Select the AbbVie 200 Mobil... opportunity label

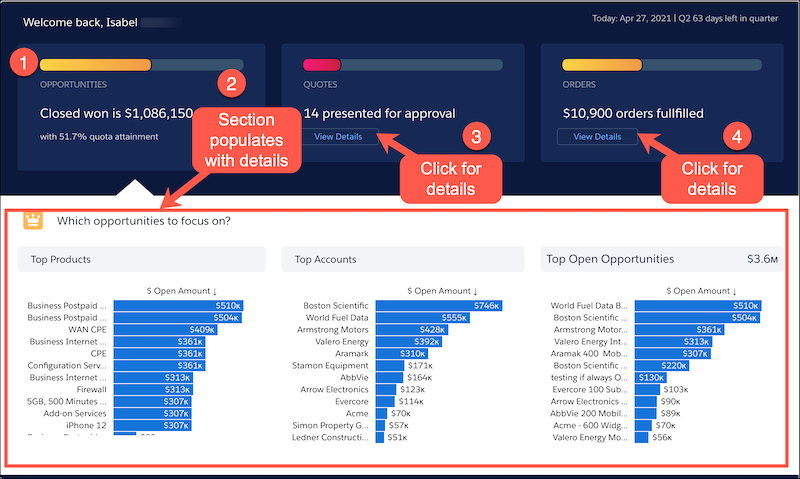pos(589,414)
